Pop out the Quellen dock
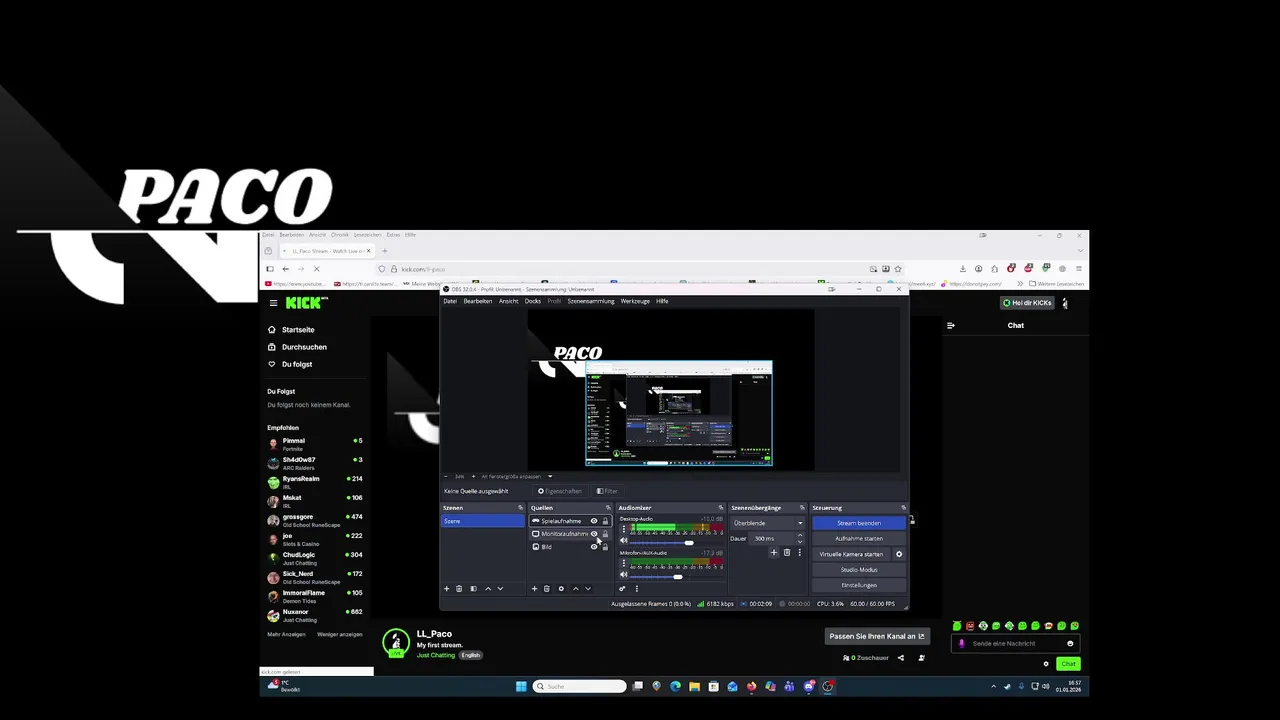Image resolution: width=1280 pixels, height=720 pixels. (x=608, y=508)
